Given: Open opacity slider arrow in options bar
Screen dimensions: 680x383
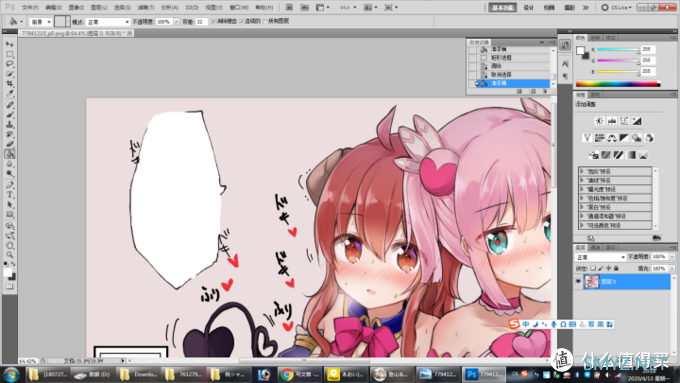Looking at the screenshot, I should 177,22.
